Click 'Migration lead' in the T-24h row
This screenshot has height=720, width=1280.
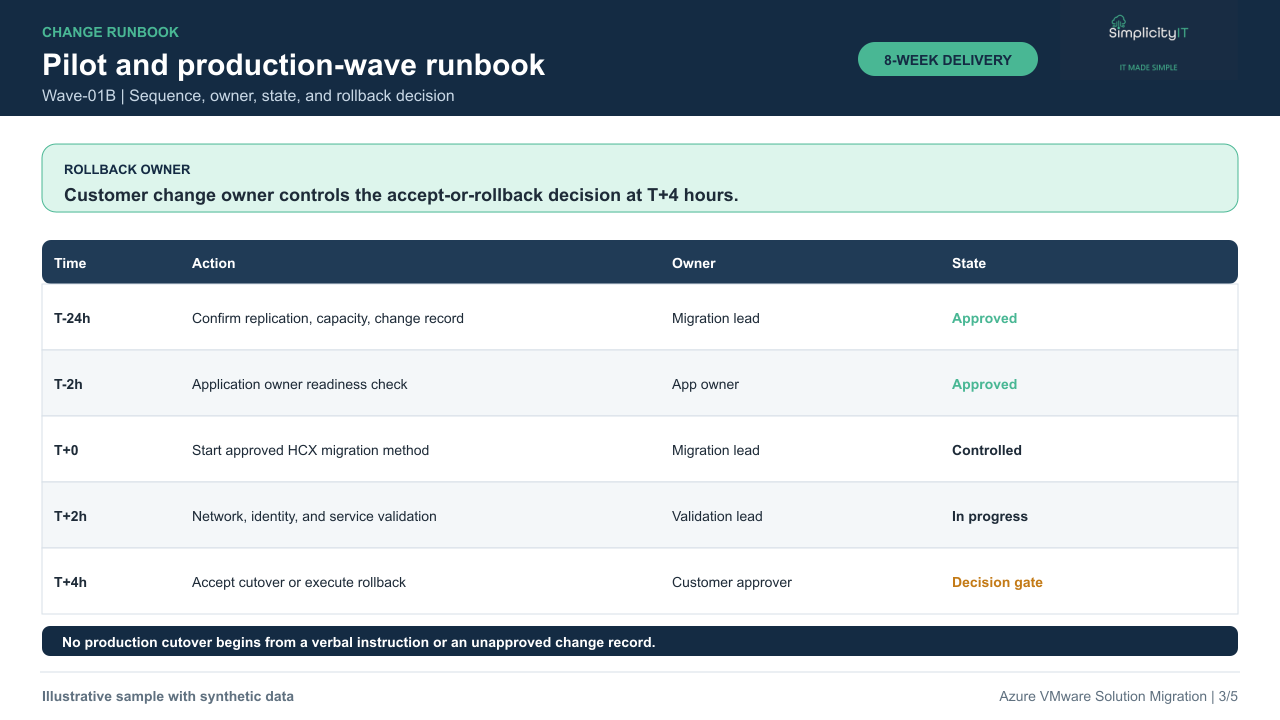click(x=716, y=318)
